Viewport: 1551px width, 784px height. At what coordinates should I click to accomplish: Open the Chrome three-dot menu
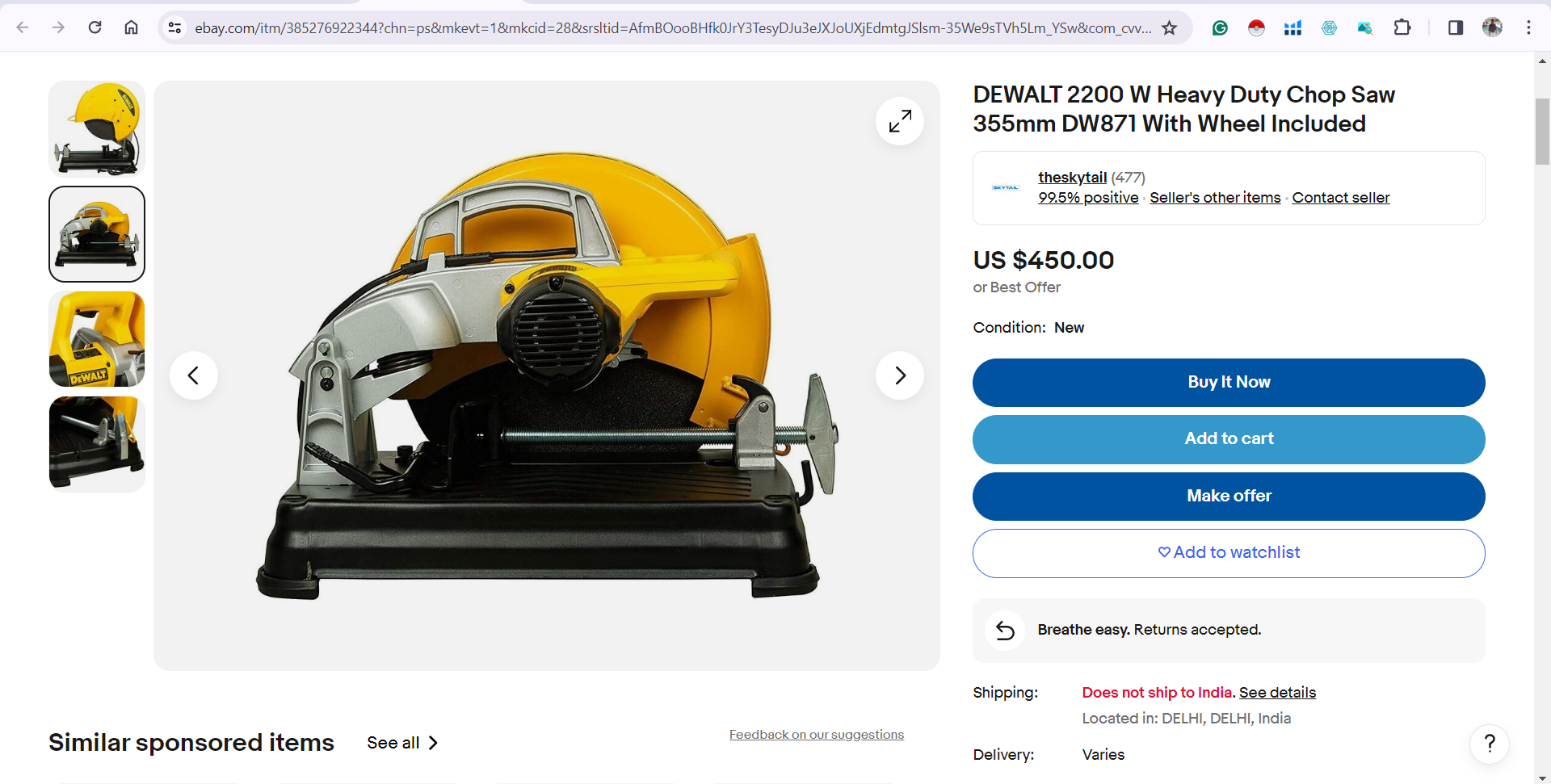1528,27
